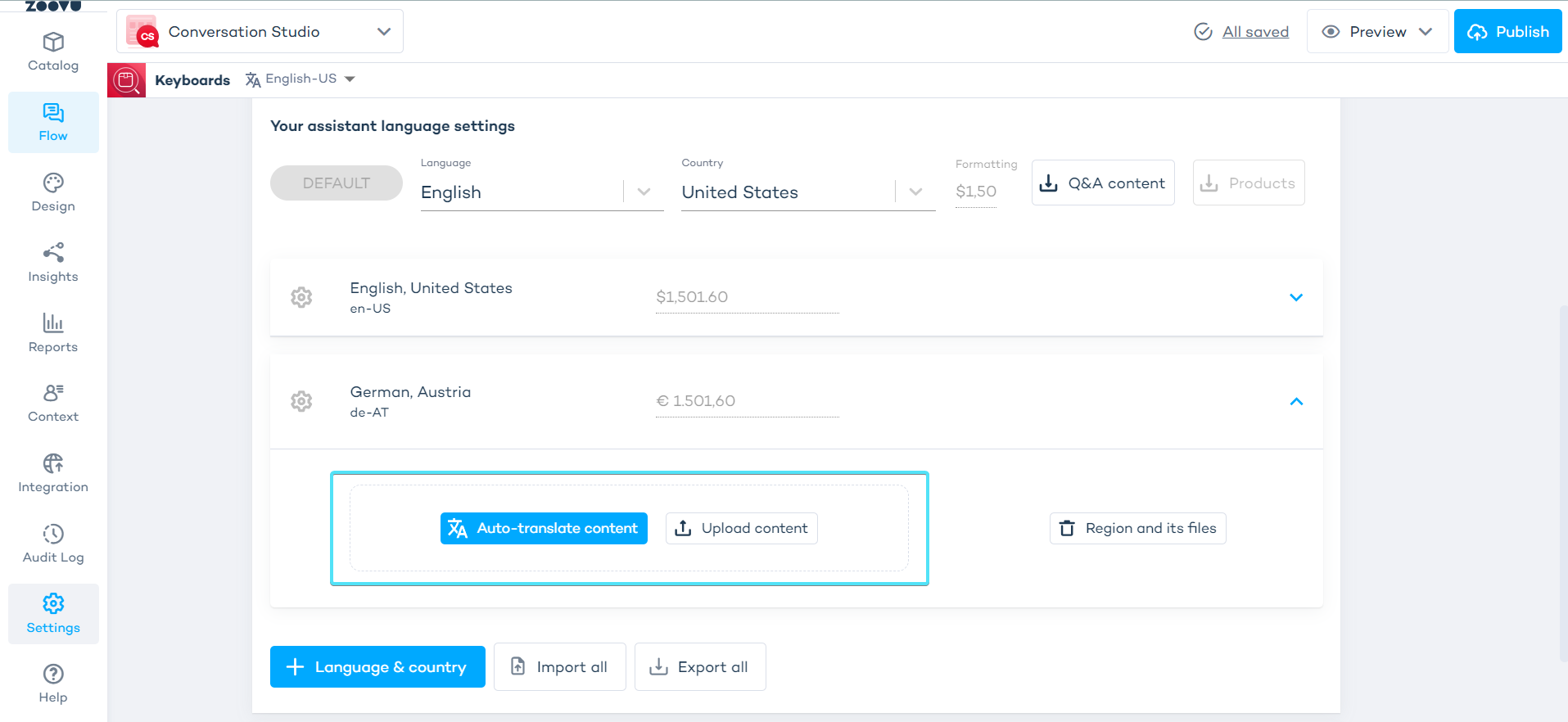Screen dimensions: 1568x722
Task: Open the Language dropdown showing English
Action: coord(540,192)
